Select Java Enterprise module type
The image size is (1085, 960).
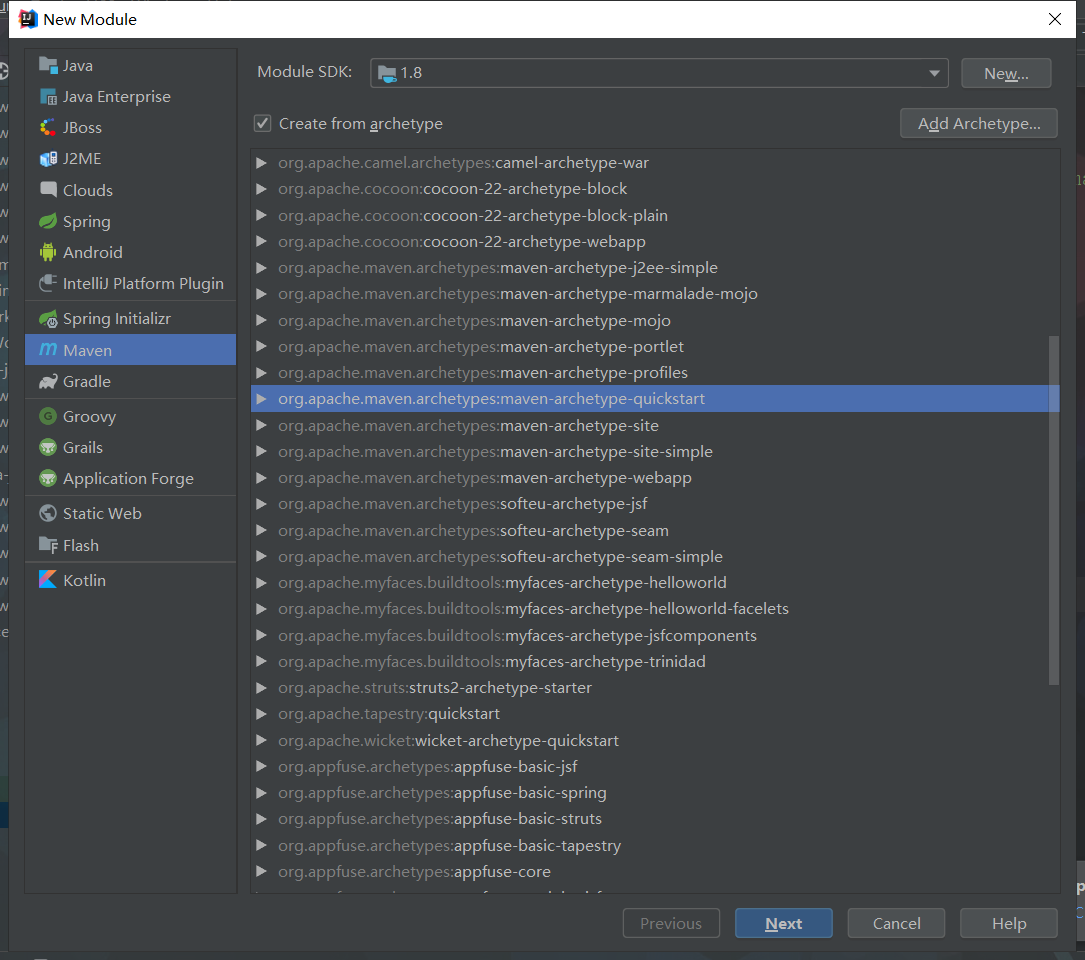[x=130, y=96]
